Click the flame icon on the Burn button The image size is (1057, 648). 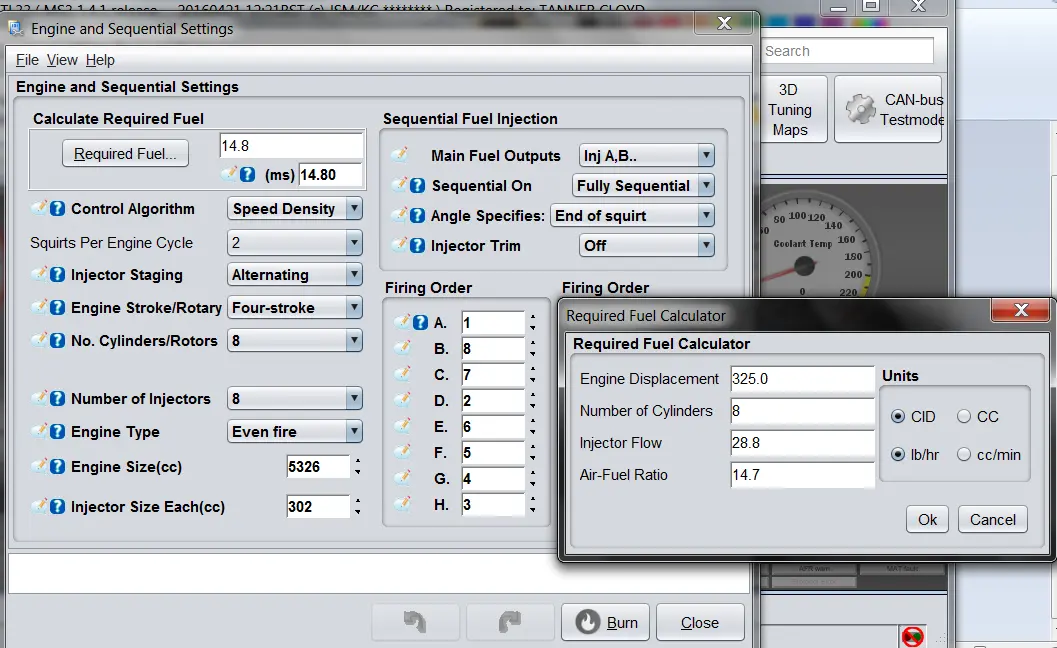click(x=587, y=622)
